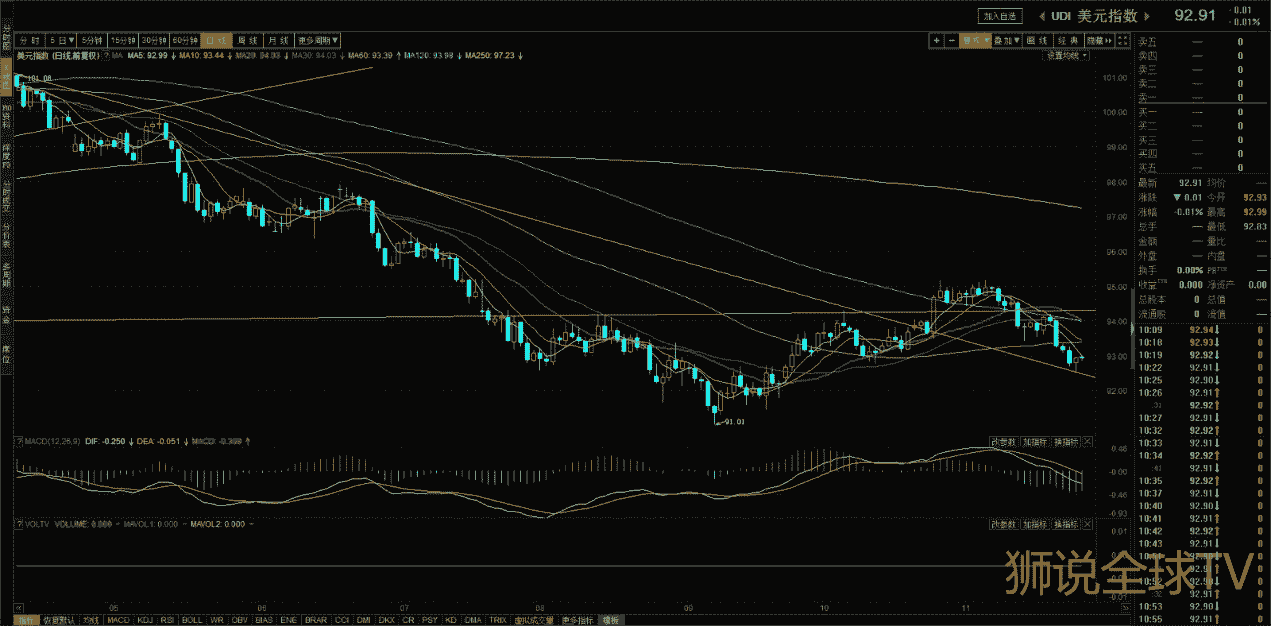Select the BOLL indicator tab

pyautogui.click(x=192, y=620)
